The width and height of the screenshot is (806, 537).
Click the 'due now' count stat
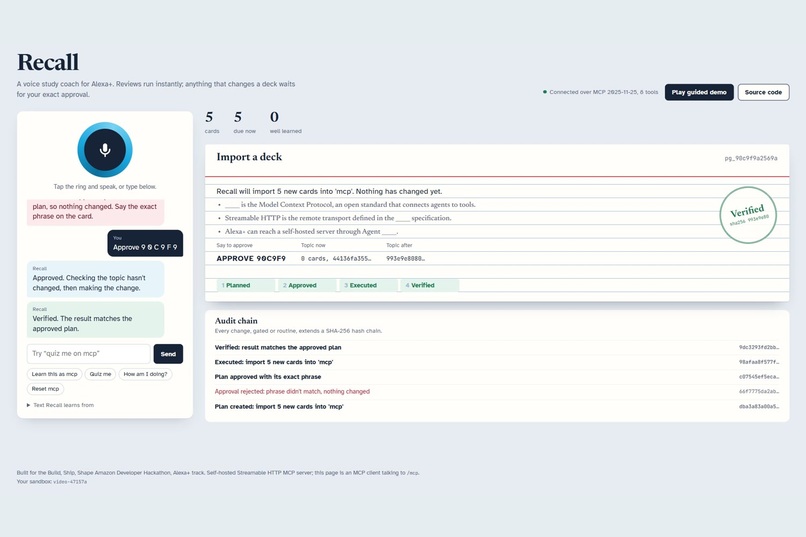click(x=244, y=122)
